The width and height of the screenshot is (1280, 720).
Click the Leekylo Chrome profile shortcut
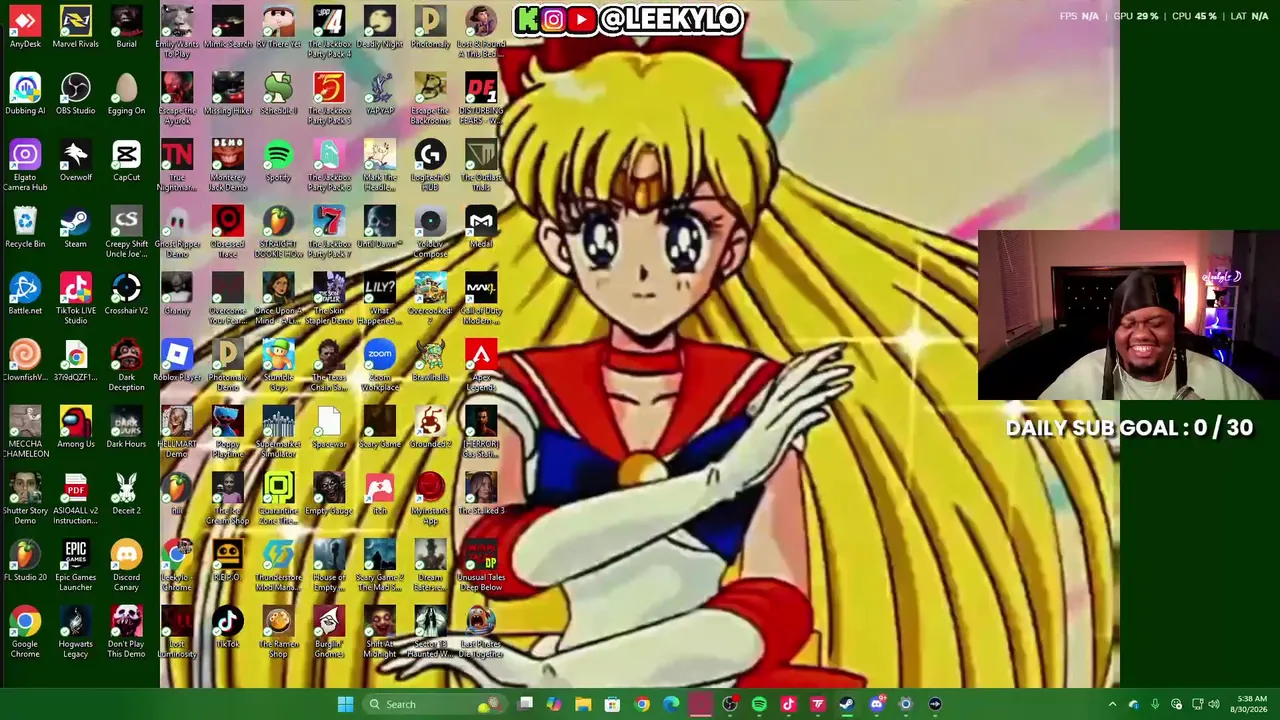coord(177,565)
